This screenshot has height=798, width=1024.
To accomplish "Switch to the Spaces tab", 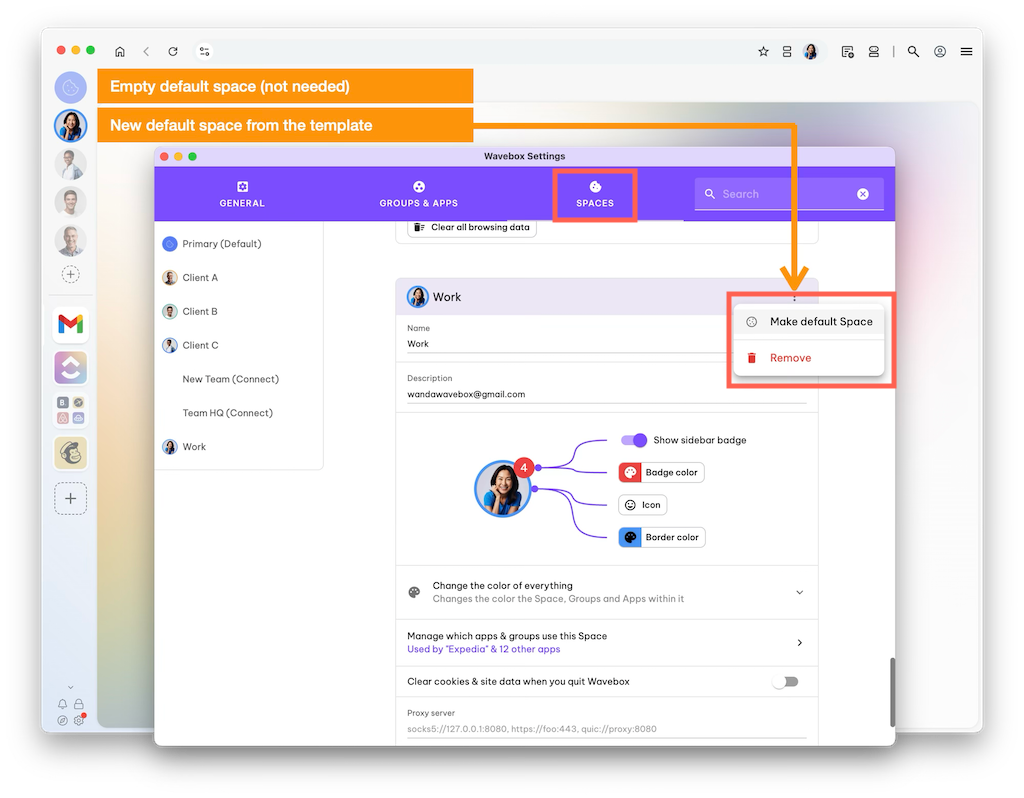I will pos(595,195).
